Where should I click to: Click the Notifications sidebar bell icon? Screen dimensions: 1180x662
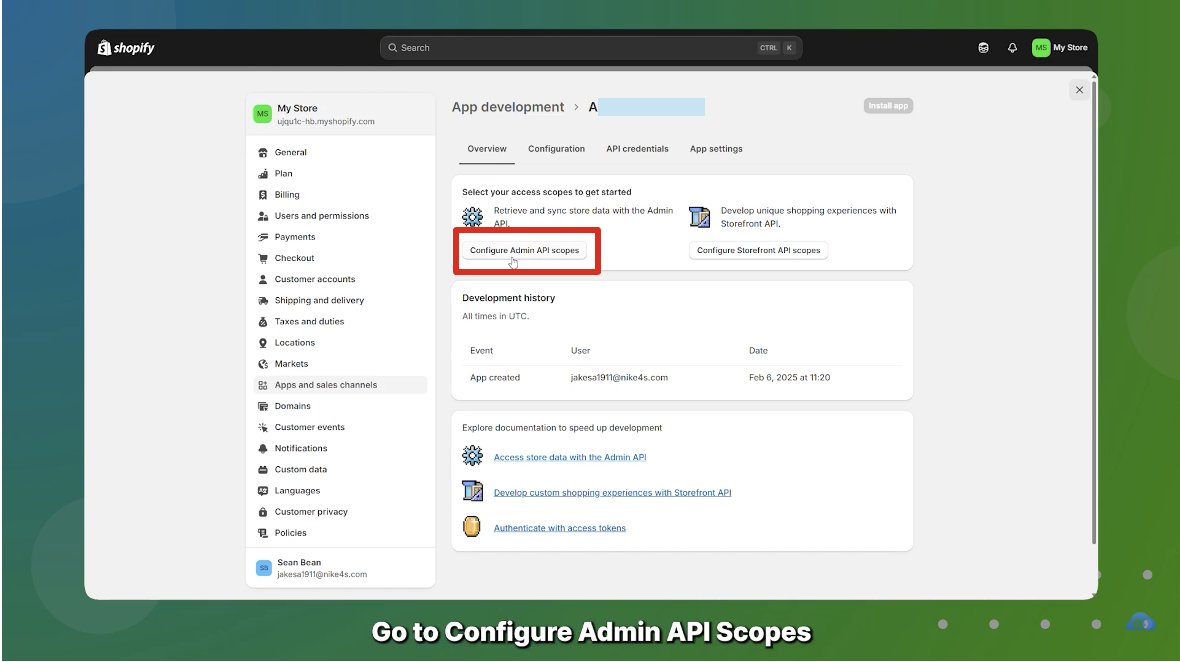pyautogui.click(x=263, y=448)
